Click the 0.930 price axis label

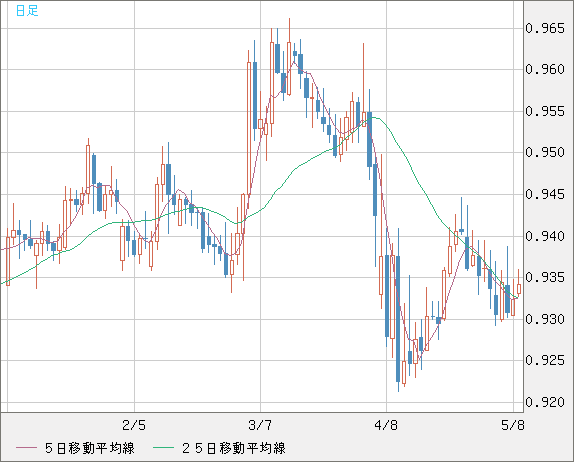[x=545, y=319]
